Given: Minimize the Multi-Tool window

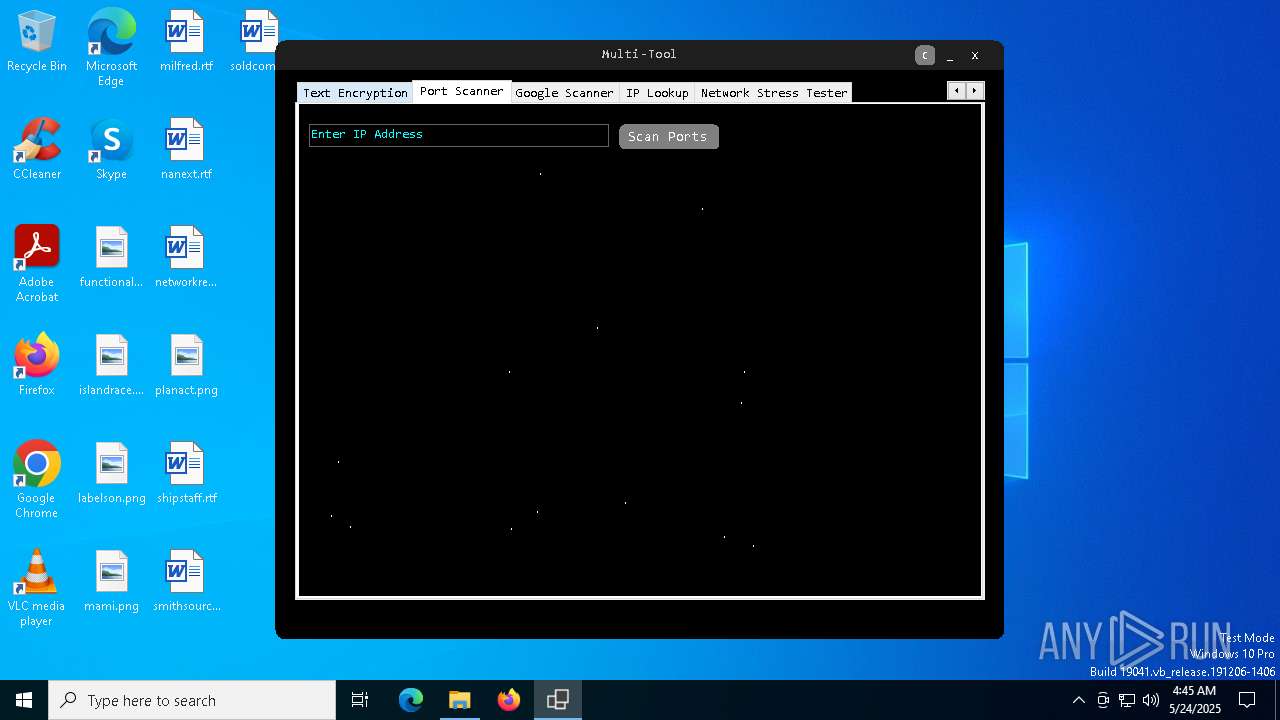Looking at the screenshot, I should 950,56.
